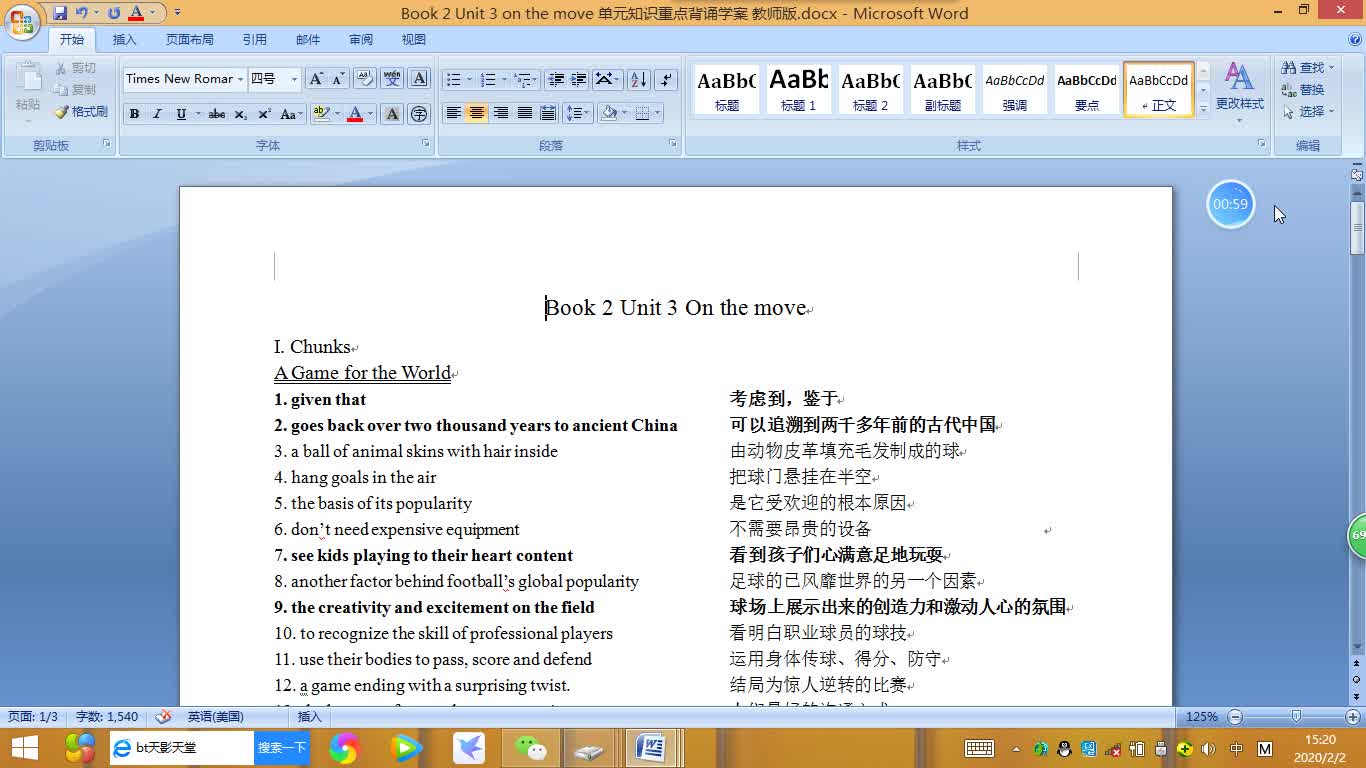
Task: Pick the red font color button
Action: point(354,114)
